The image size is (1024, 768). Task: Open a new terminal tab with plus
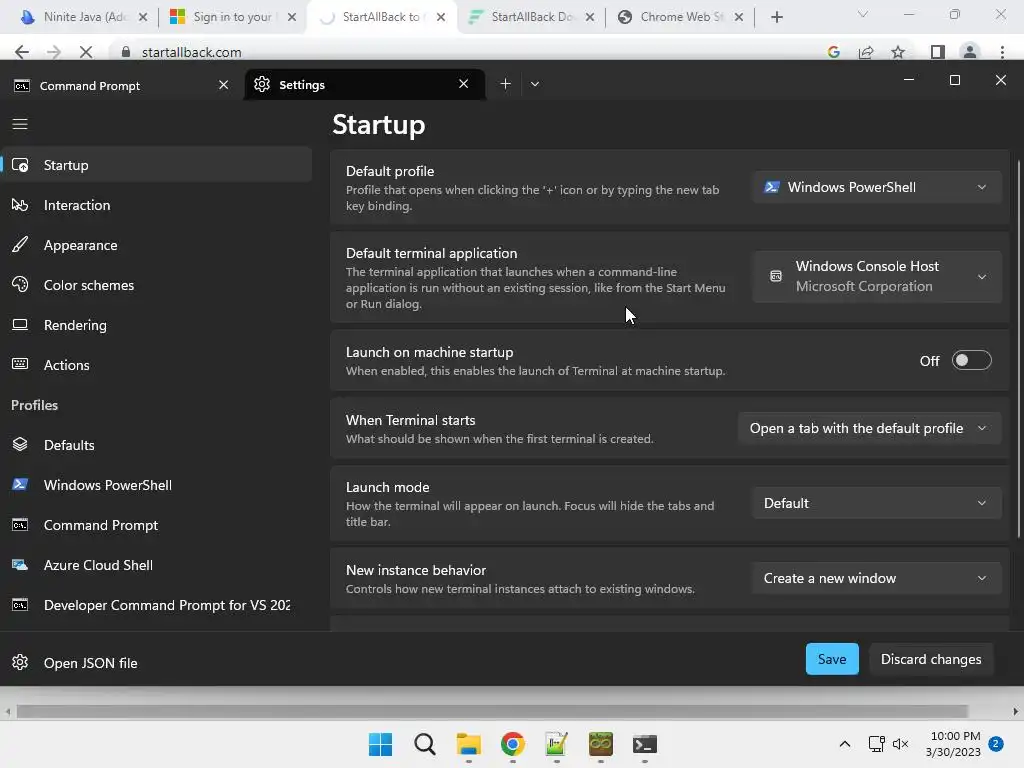click(x=505, y=84)
